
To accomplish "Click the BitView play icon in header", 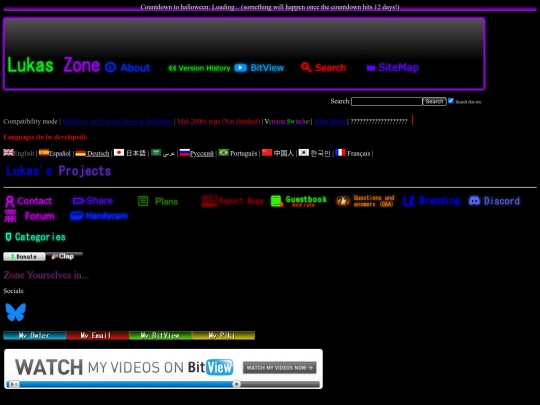I will point(241,68).
